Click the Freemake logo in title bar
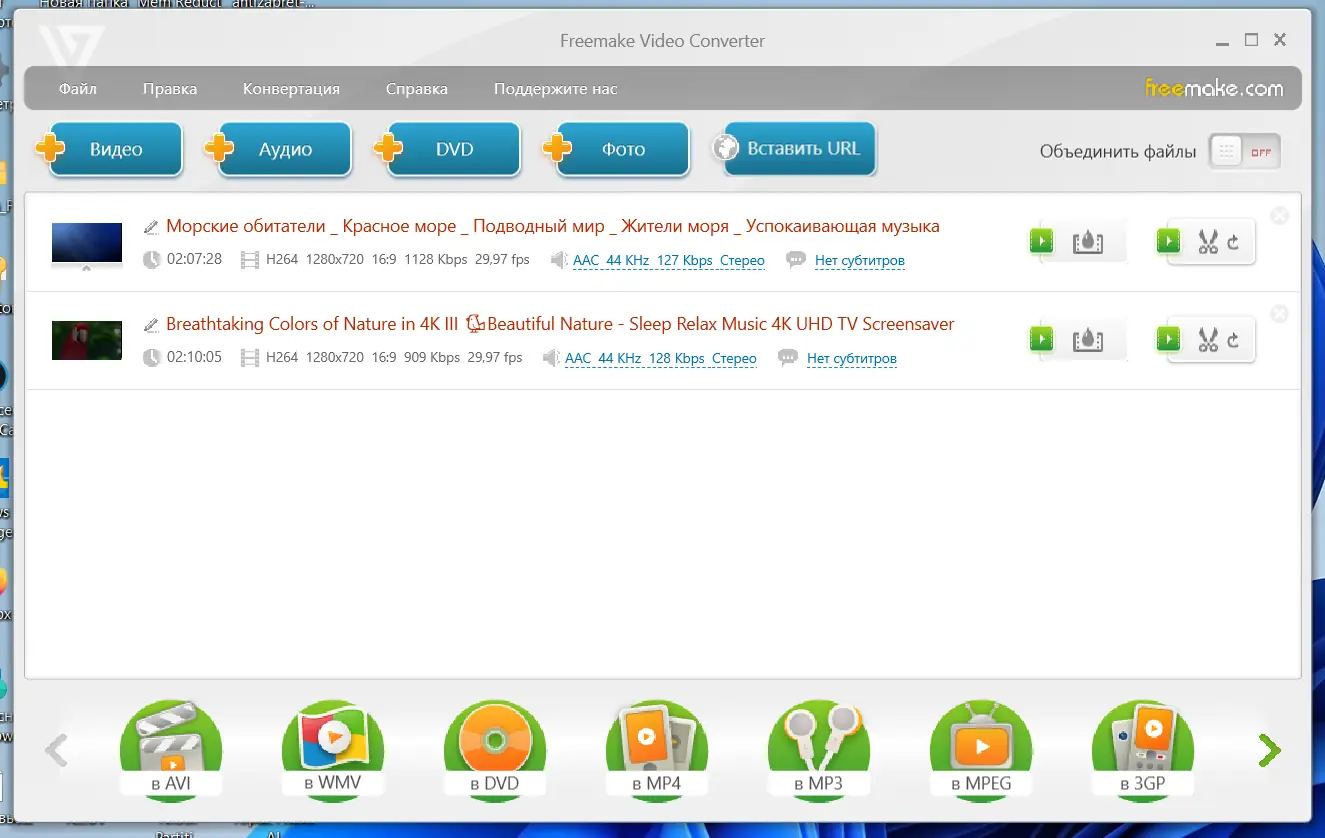This screenshot has height=838, width=1325. click(72, 45)
